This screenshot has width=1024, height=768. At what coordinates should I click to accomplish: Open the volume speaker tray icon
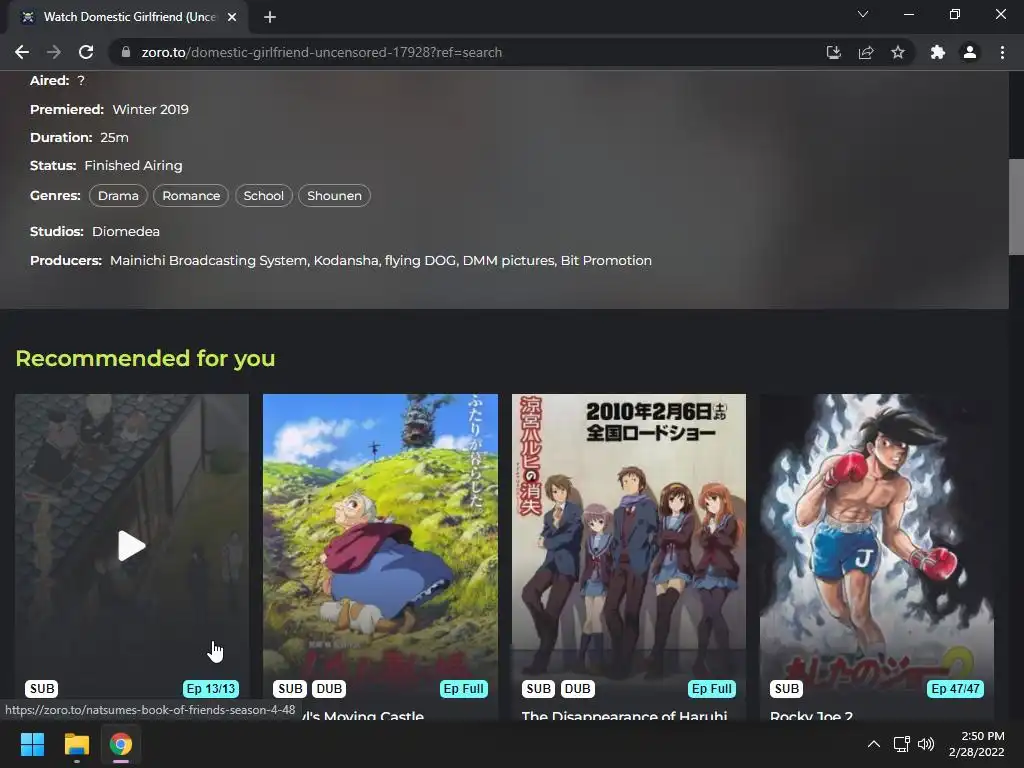click(926, 744)
